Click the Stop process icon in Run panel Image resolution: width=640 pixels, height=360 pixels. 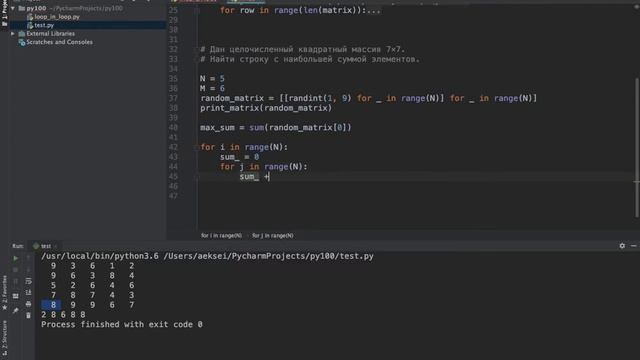point(16,270)
